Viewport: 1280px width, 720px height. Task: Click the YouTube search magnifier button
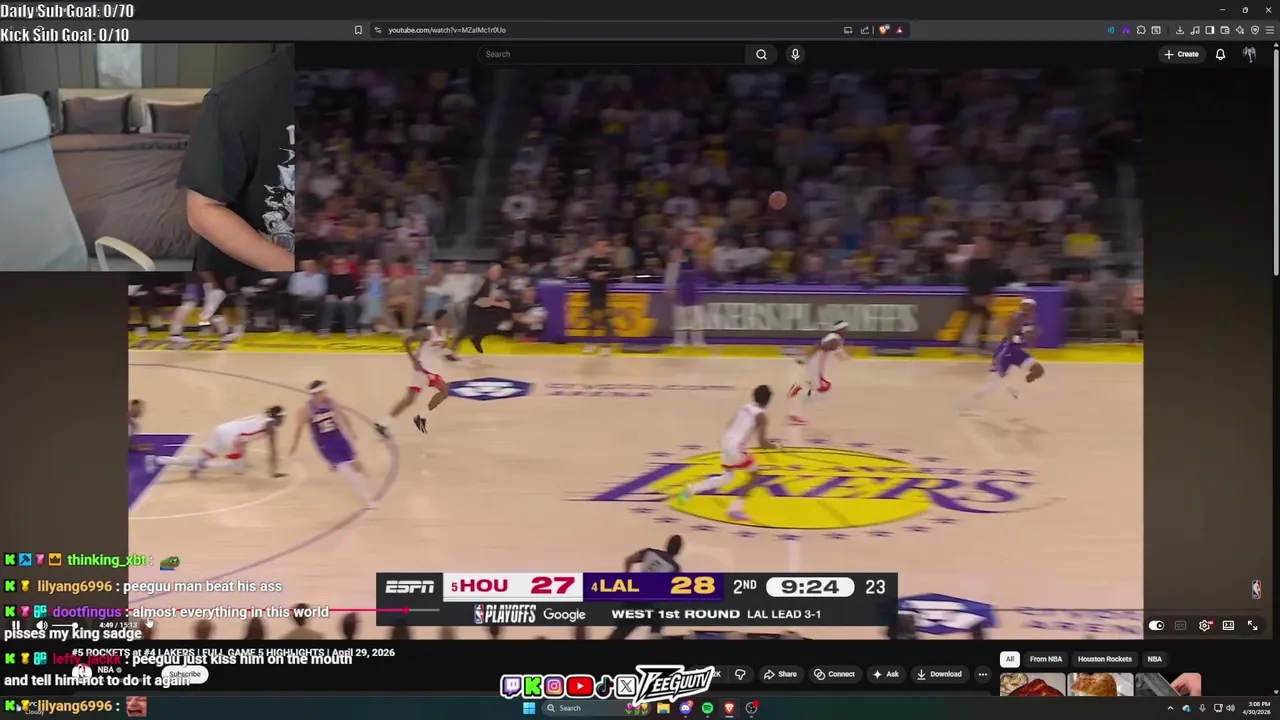click(x=761, y=54)
